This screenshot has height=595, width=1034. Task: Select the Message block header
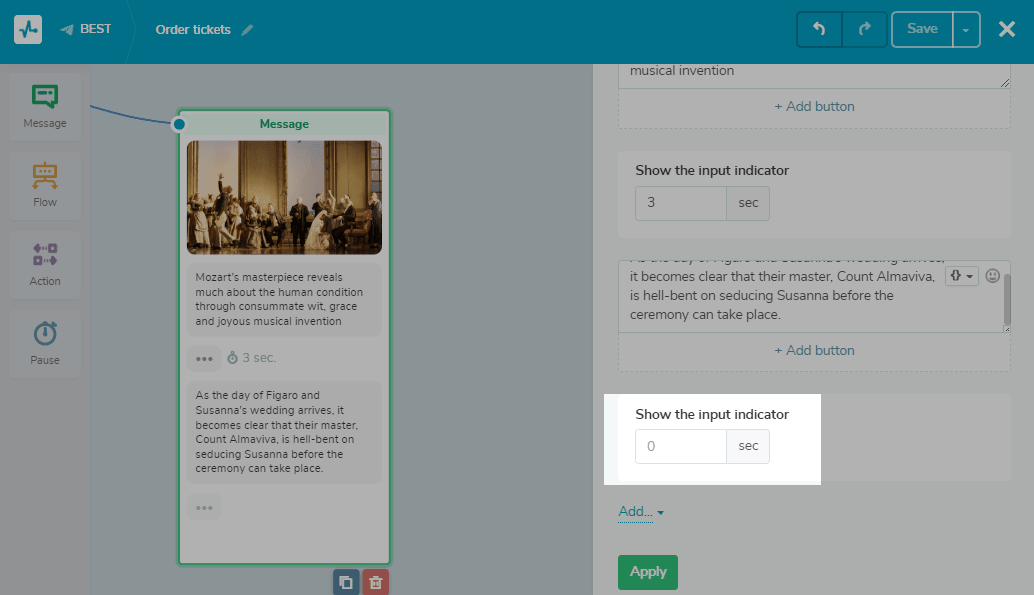pyautogui.click(x=284, y=123)
